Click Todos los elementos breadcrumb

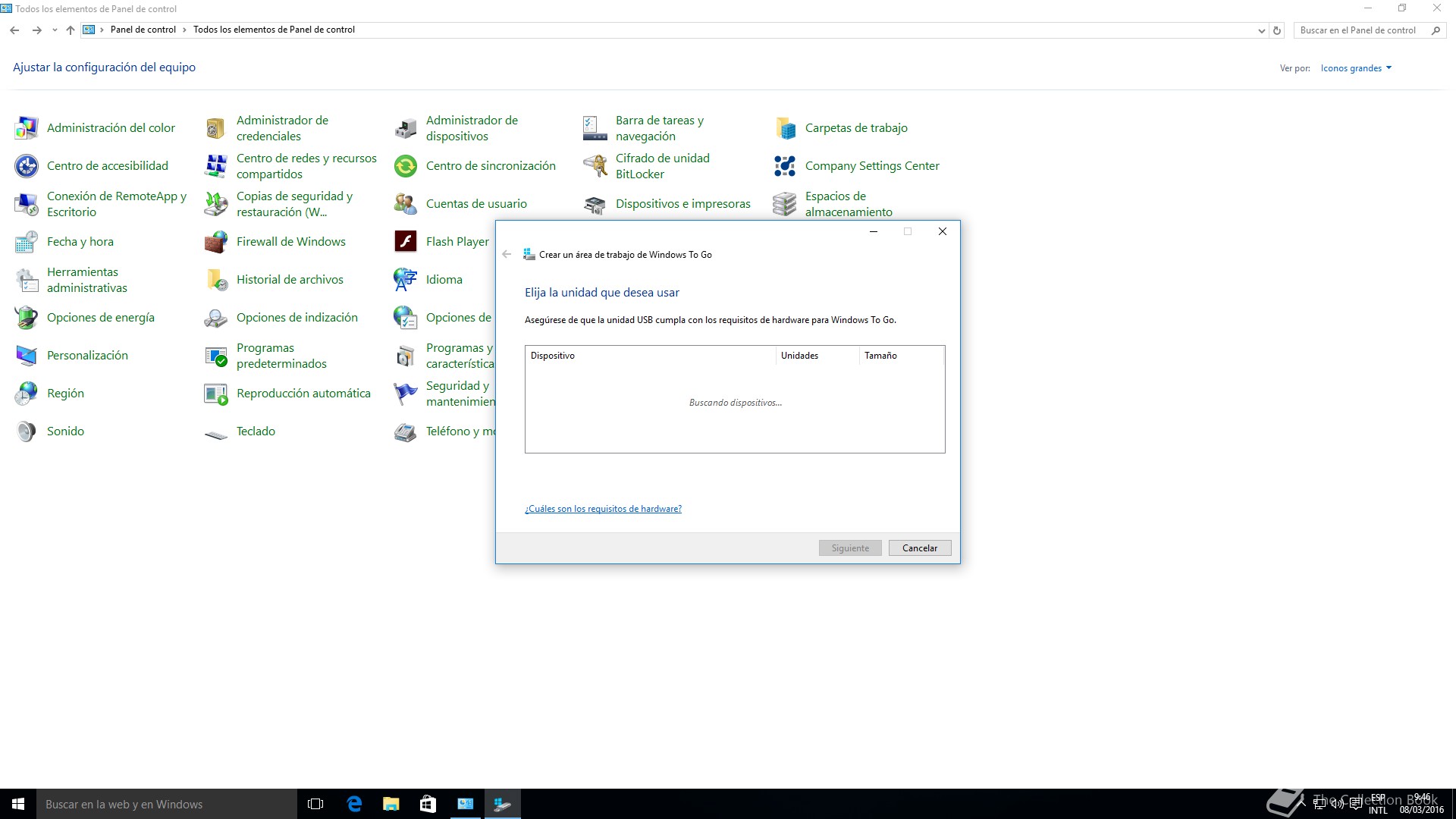[x=274, y=30]
